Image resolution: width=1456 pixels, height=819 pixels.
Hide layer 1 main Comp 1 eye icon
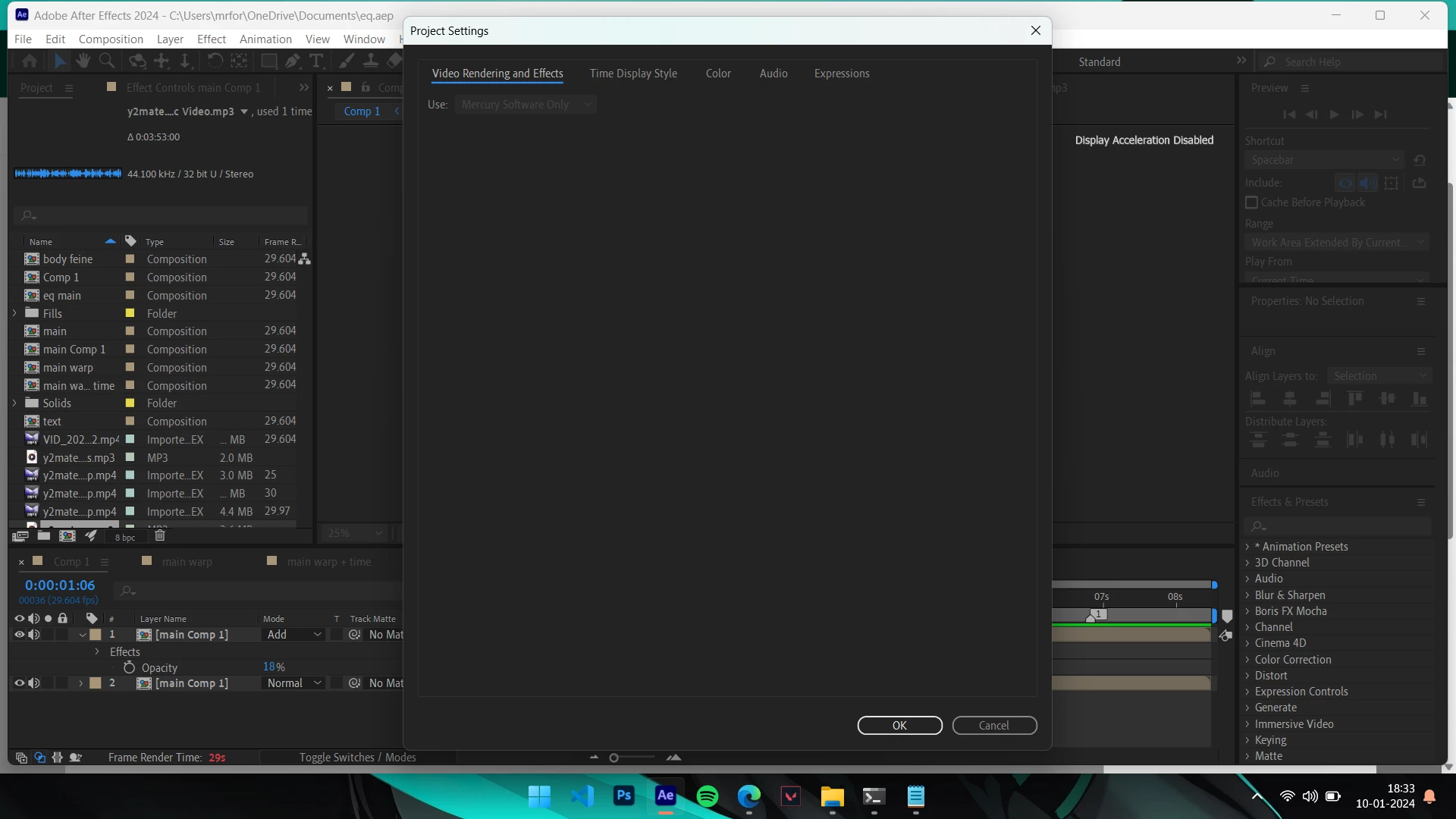click(20, 635)
